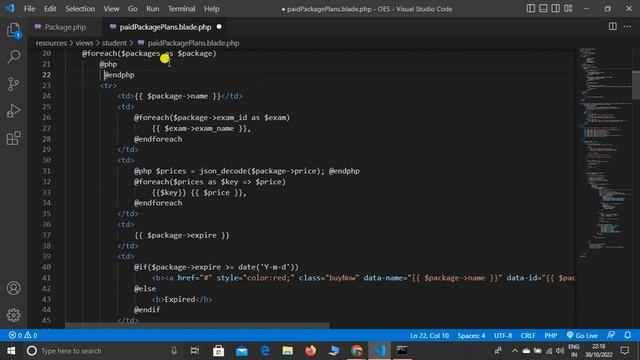This screenshot has width=640, height=360.
Task: Change language mode via PHP
Action: [x=551, y=336]
